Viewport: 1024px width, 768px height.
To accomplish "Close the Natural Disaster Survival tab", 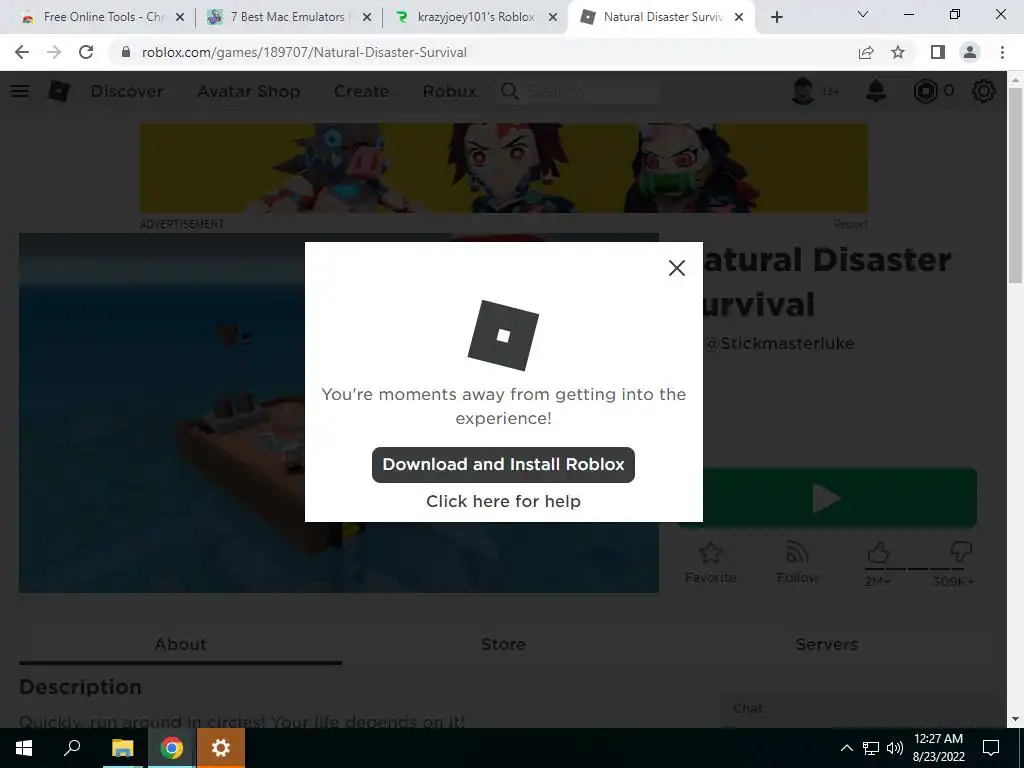I will coord(739,18).
